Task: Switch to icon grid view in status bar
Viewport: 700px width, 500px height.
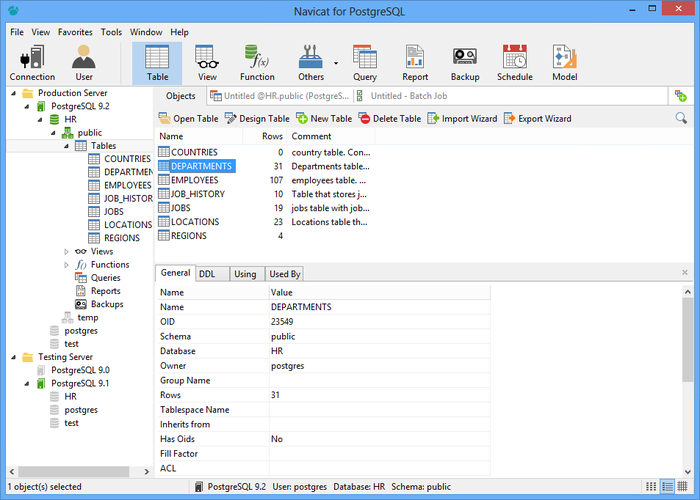Action: tap(651, 487)
